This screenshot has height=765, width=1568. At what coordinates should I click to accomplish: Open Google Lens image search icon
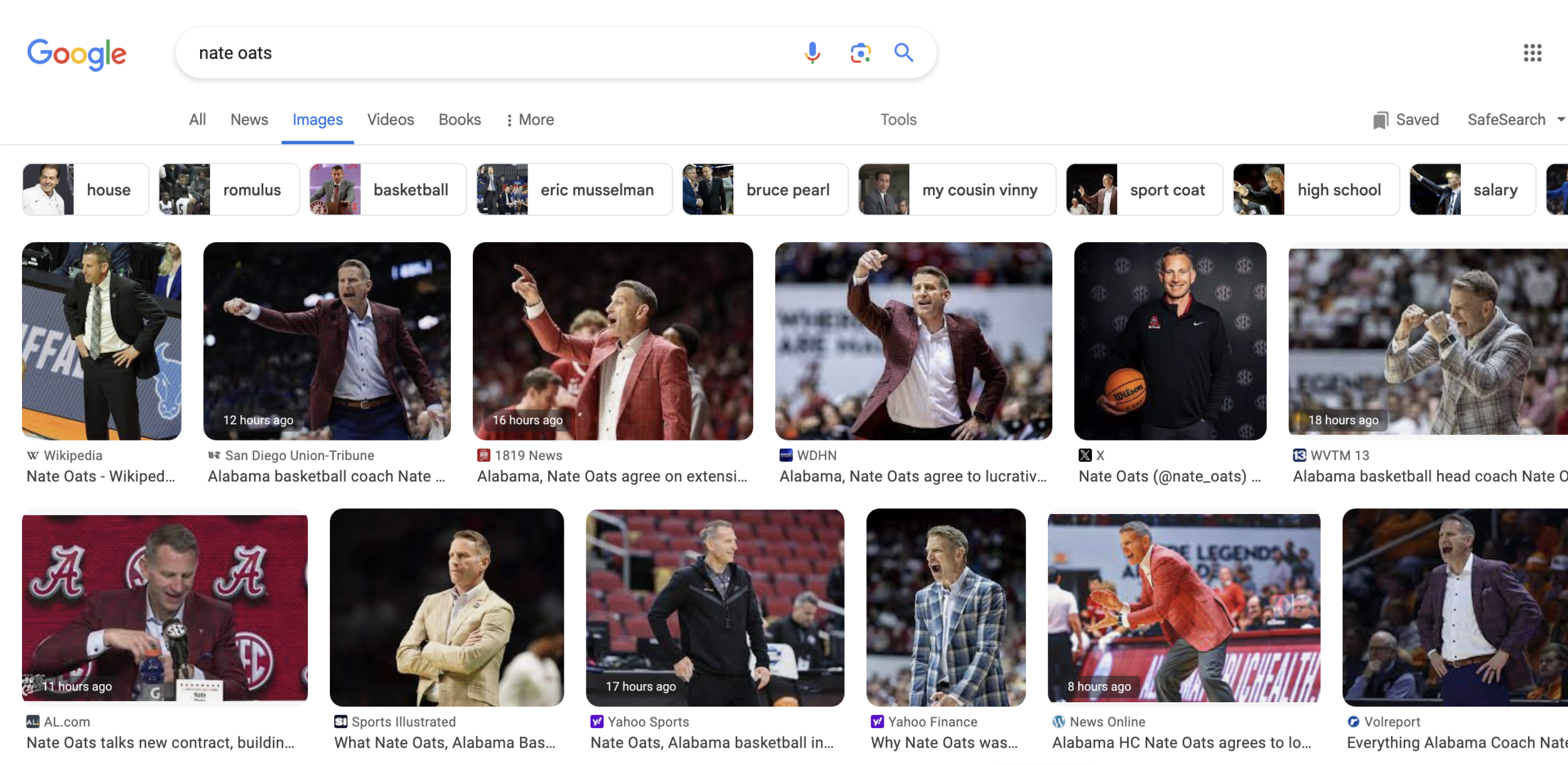[861, 53]
